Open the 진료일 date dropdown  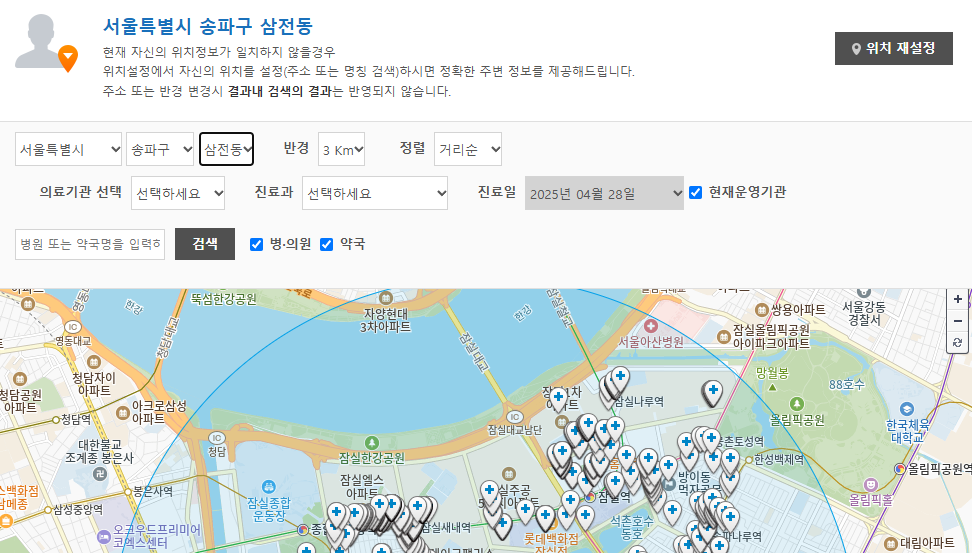(604, 193)
